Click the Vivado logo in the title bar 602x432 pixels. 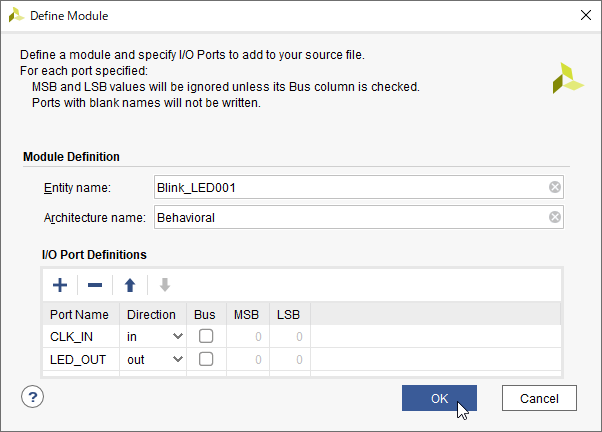click(x=16, y=15)
